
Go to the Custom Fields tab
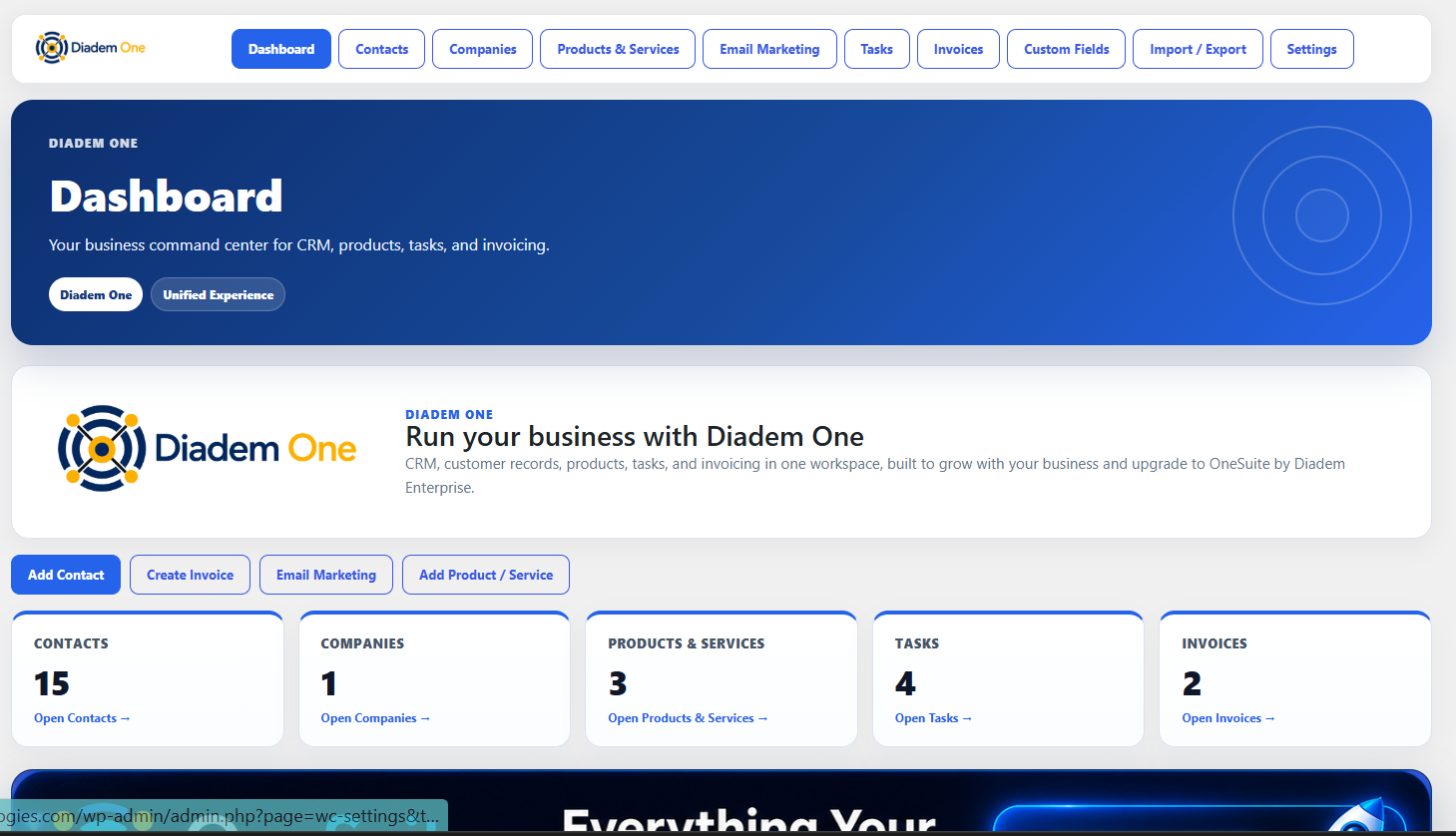click(x=1066, y=49)
